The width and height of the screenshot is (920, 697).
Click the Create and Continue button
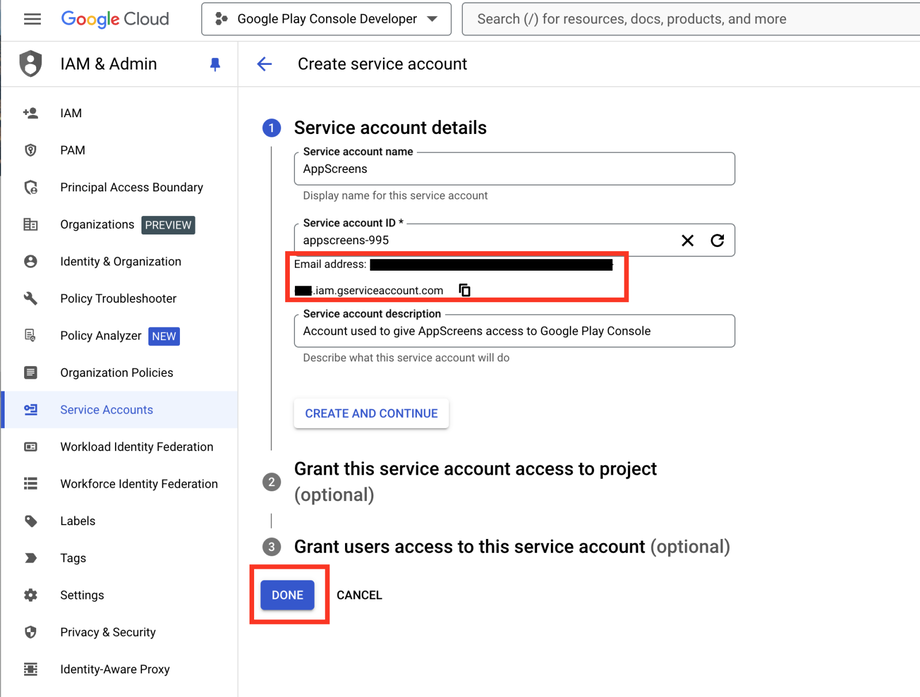pyautogui.click(x=371, y=413)
